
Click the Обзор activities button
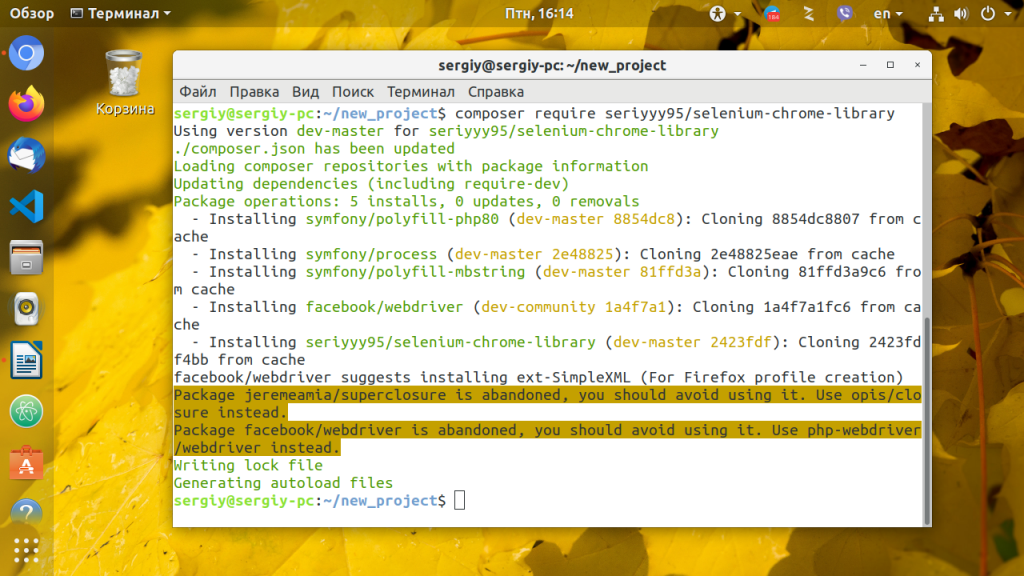31,13
